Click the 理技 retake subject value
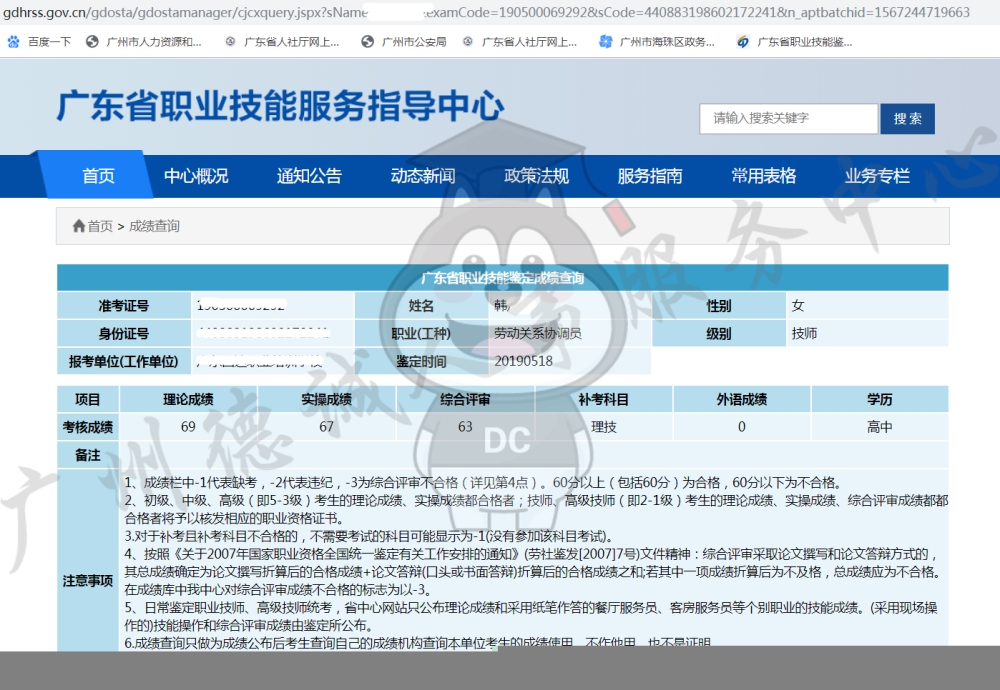Viewport: 1000px width, 690px height. tap(603, 427)
